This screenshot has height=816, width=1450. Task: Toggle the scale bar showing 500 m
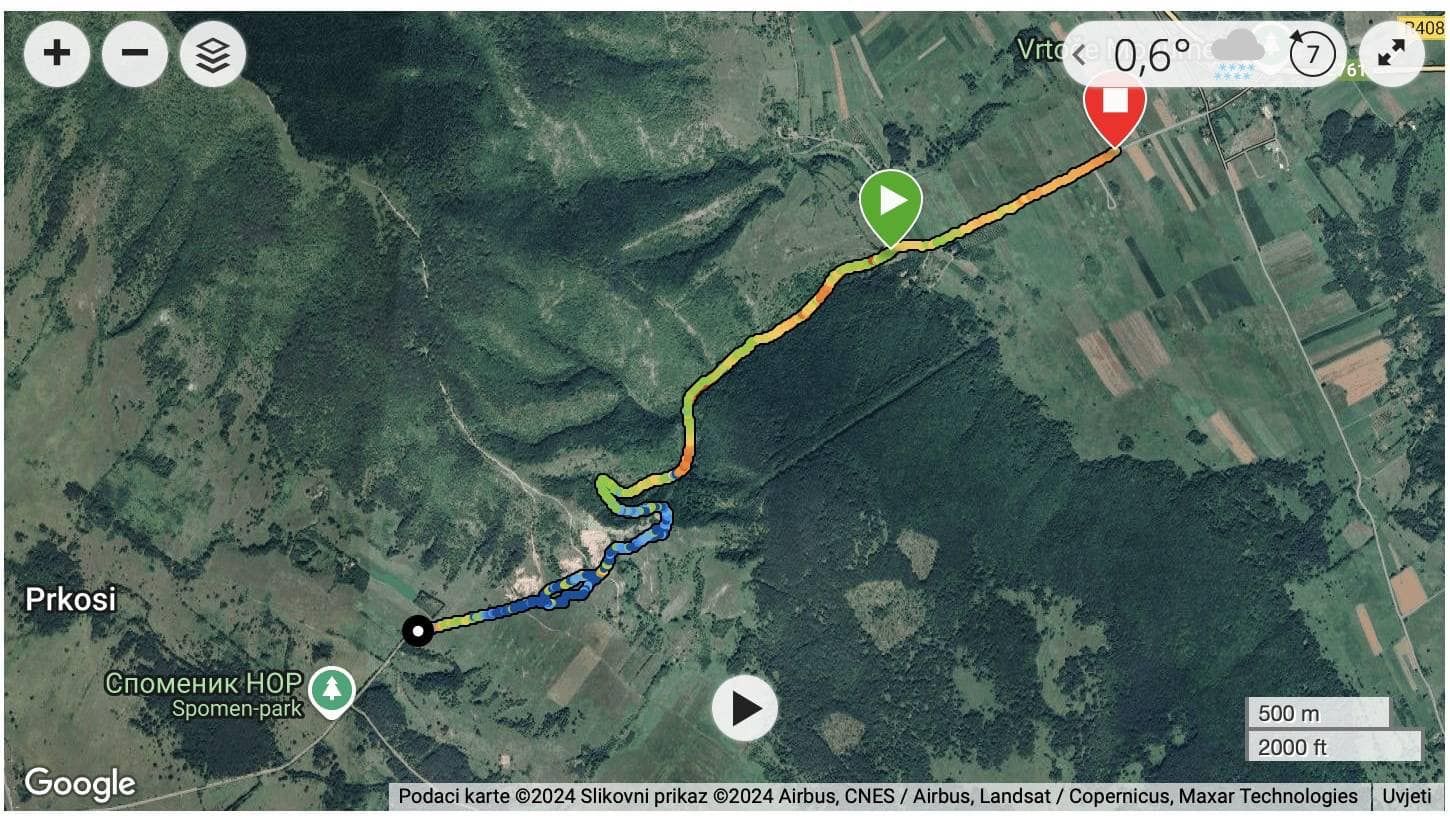tap(1317, 713)
